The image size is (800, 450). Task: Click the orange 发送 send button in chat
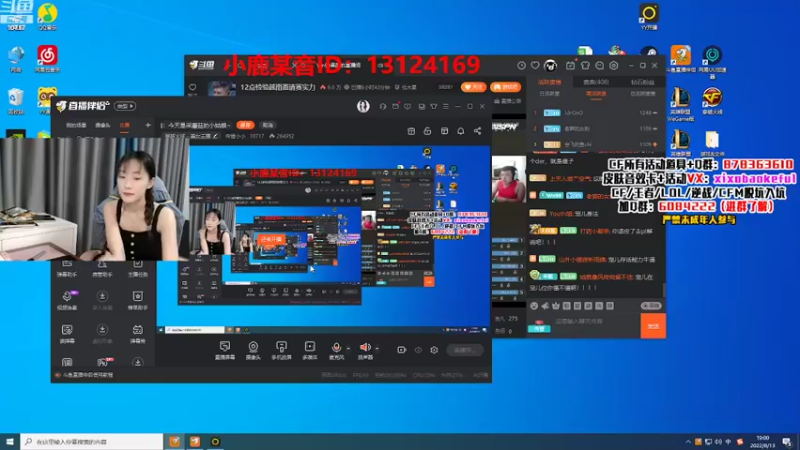(653, 326)
